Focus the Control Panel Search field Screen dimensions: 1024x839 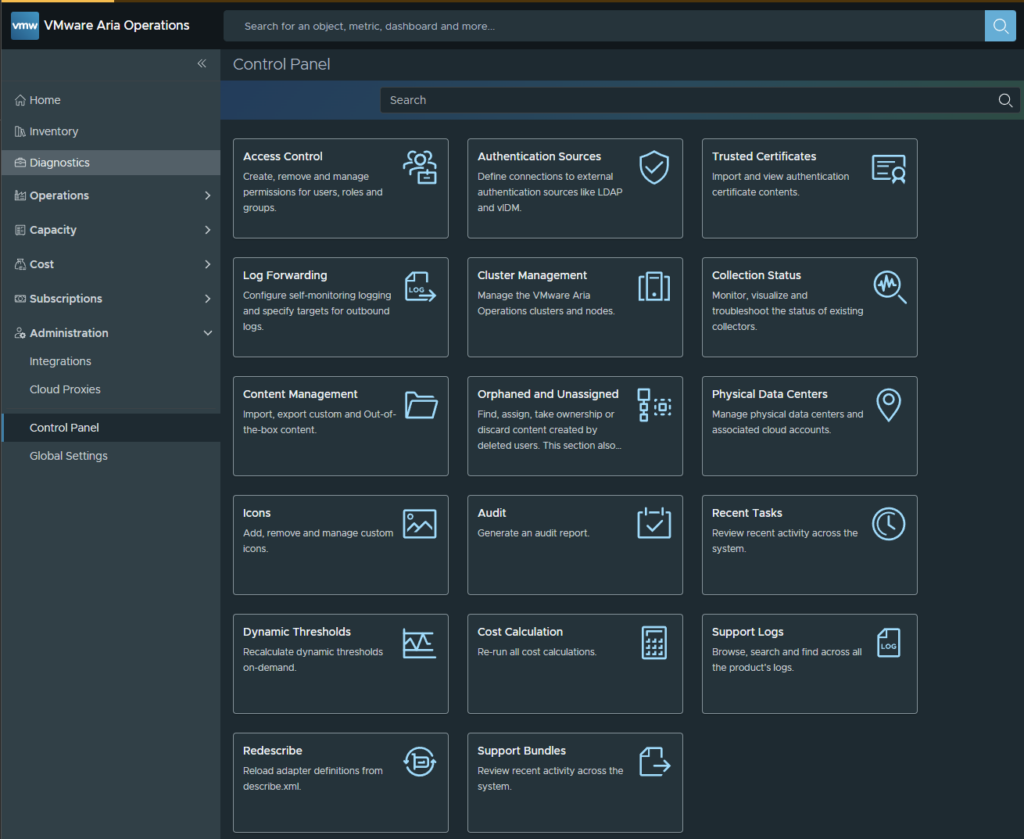point(699,100)
